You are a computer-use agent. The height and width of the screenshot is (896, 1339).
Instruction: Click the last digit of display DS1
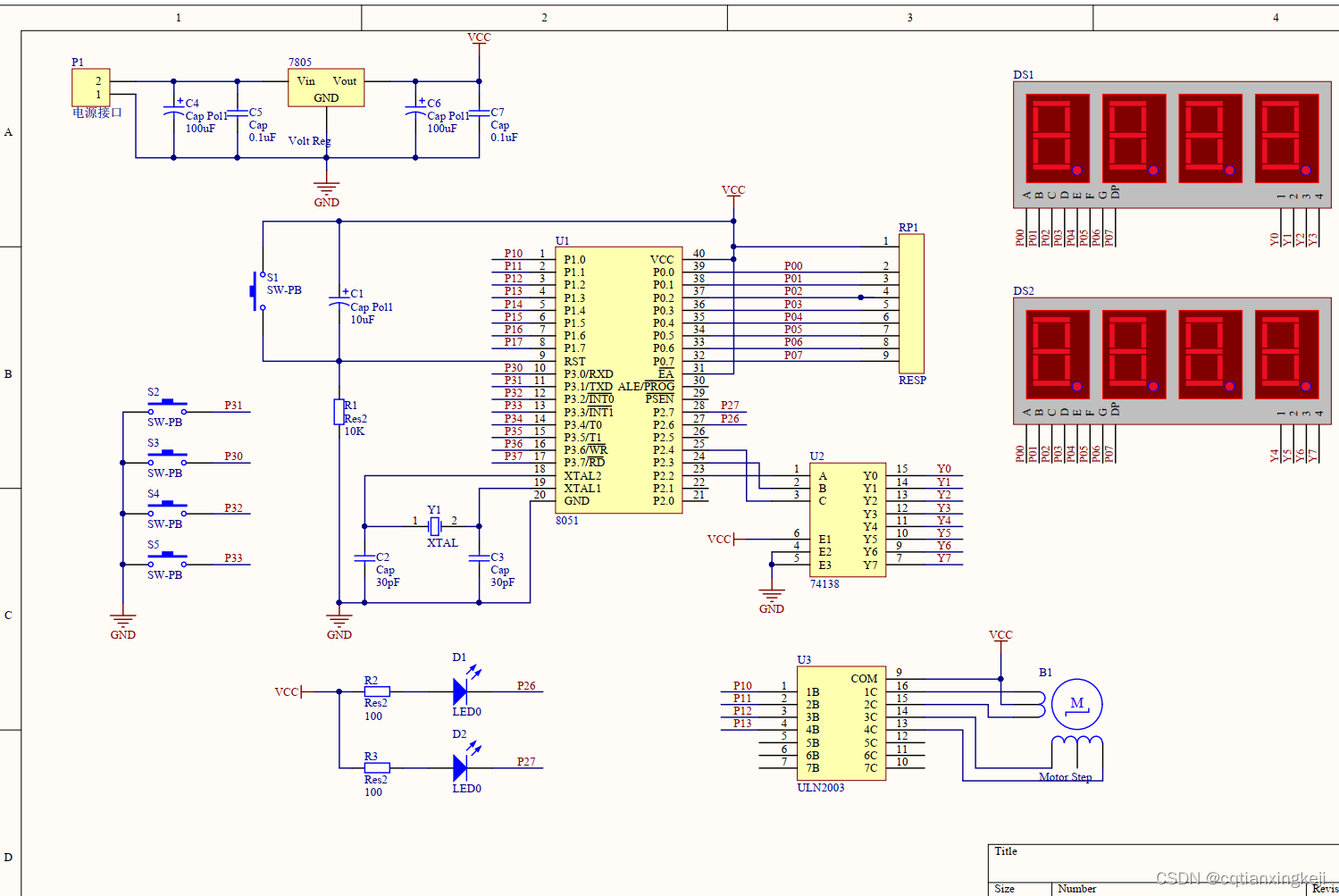(1287, 138)
